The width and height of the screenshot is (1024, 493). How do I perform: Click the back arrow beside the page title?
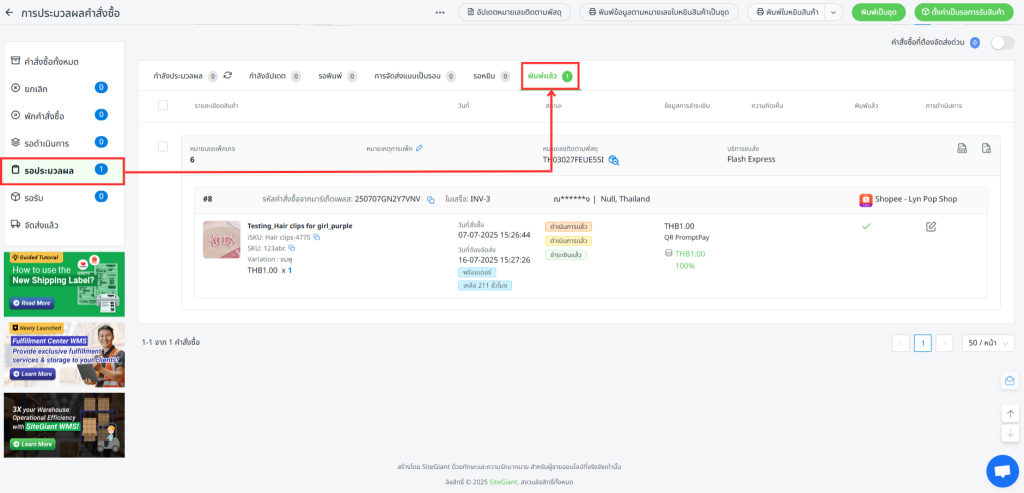click(x=10, y=12)
